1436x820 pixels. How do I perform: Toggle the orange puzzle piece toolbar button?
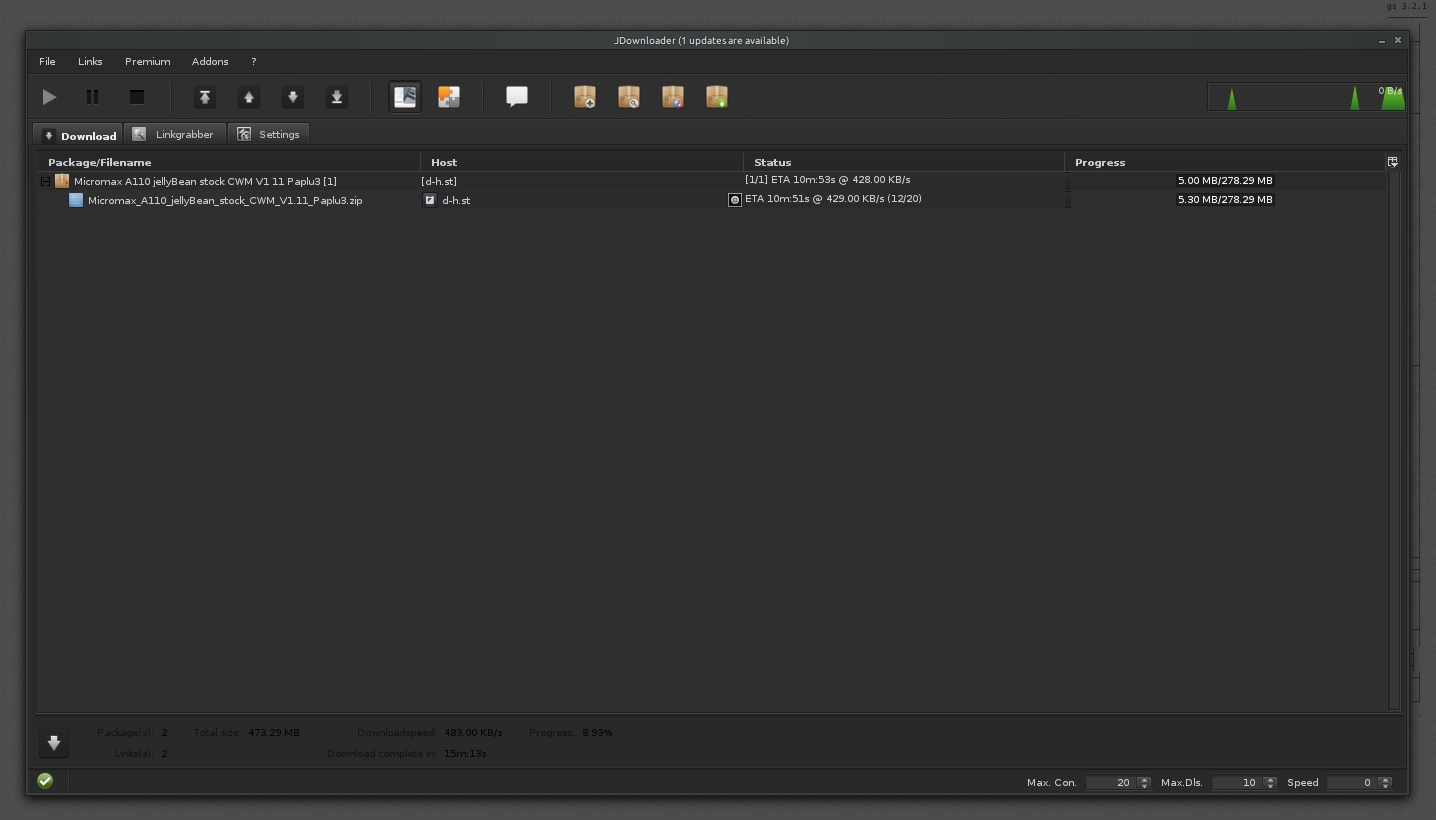(449, 97)
